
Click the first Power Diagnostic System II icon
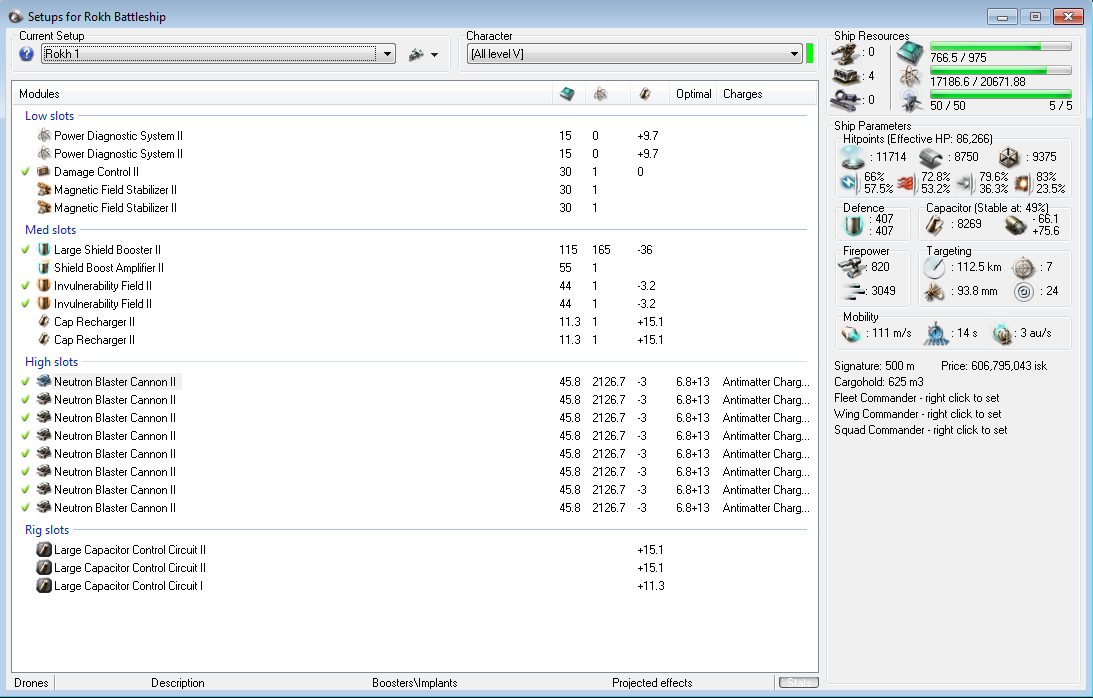click(44, 135)
